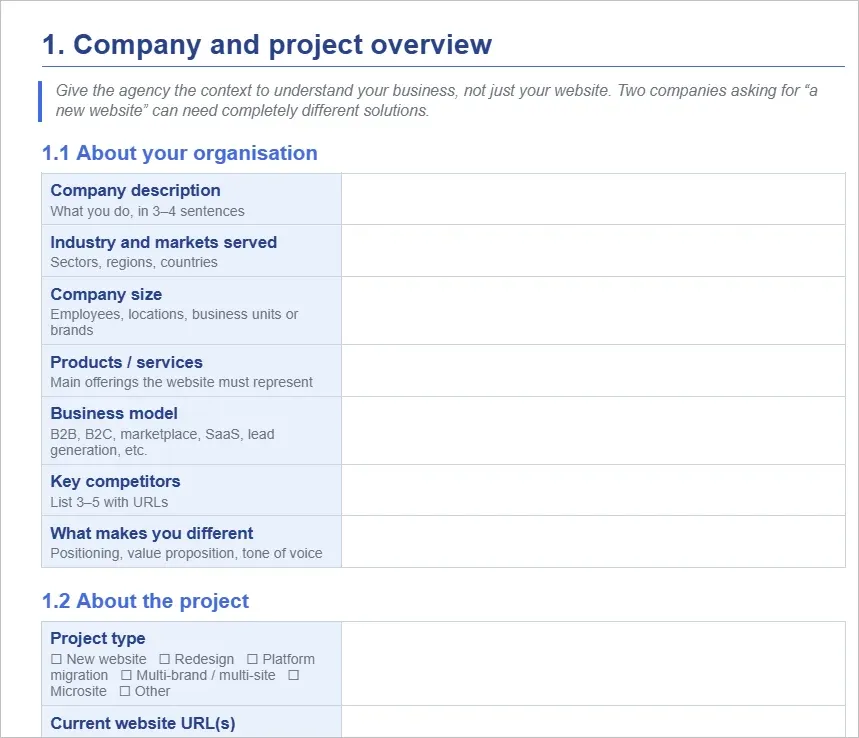
Task: Click the italic intro note about agency context
Action: pyautogui.click(x=437, y=100)
